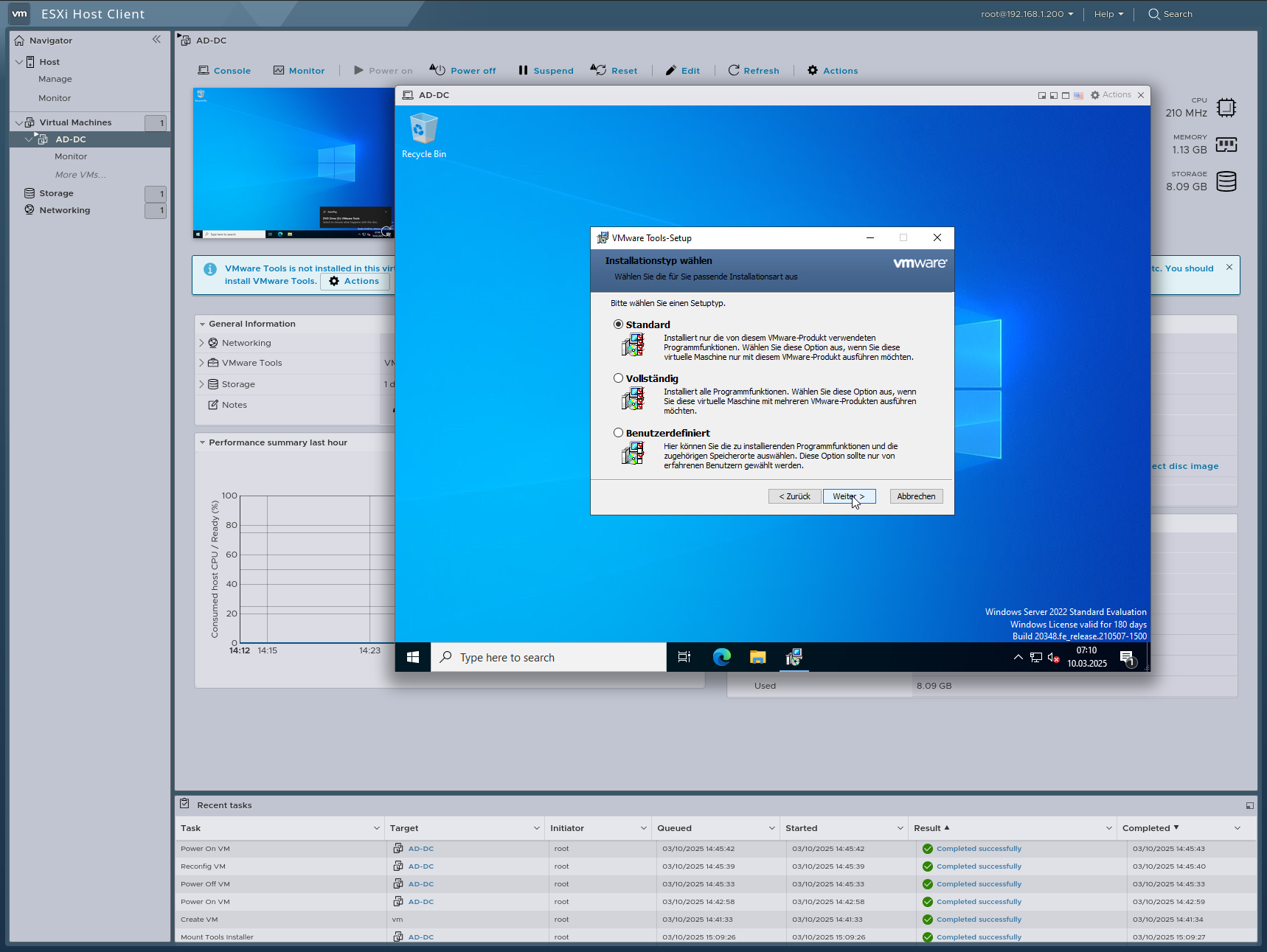
Task: Click the Windows search field in the VM
Action: (x=549, y=657)
